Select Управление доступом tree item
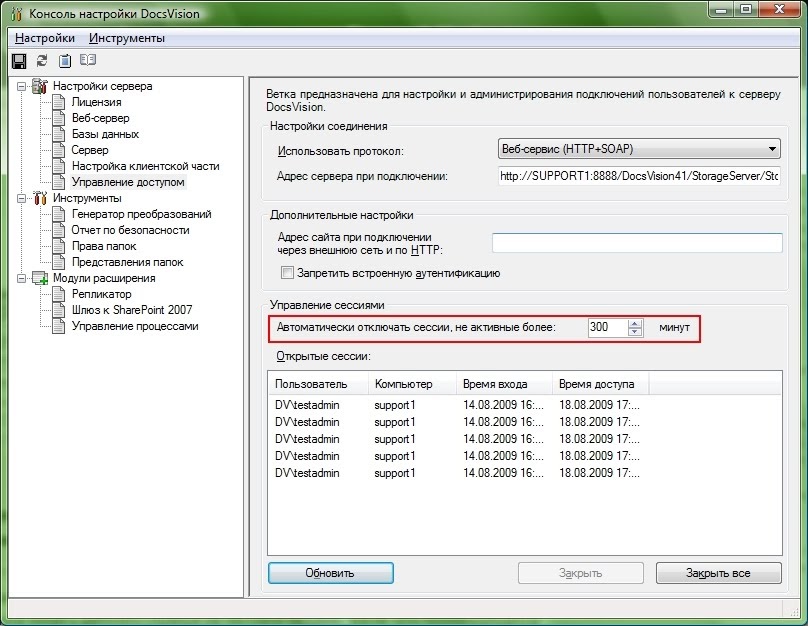 click(x=128, y=182)
